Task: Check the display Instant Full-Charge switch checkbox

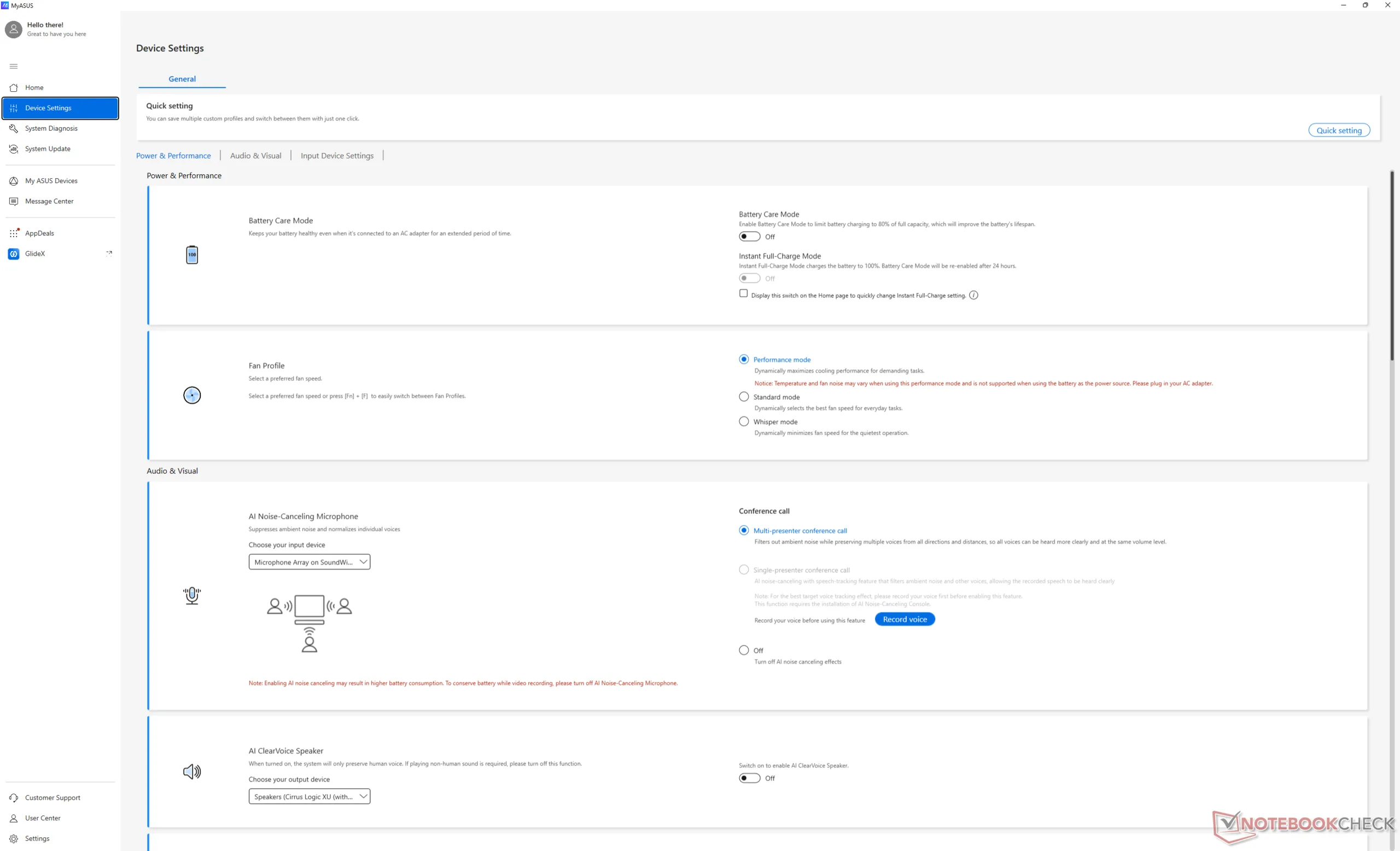Action: coord(743,294)
